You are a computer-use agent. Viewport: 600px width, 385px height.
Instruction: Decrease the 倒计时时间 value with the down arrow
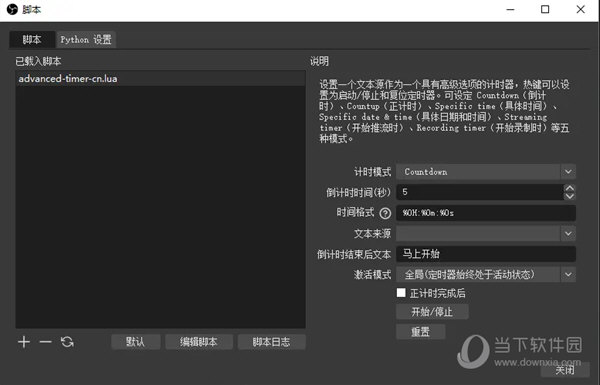[x=569, y=196]
